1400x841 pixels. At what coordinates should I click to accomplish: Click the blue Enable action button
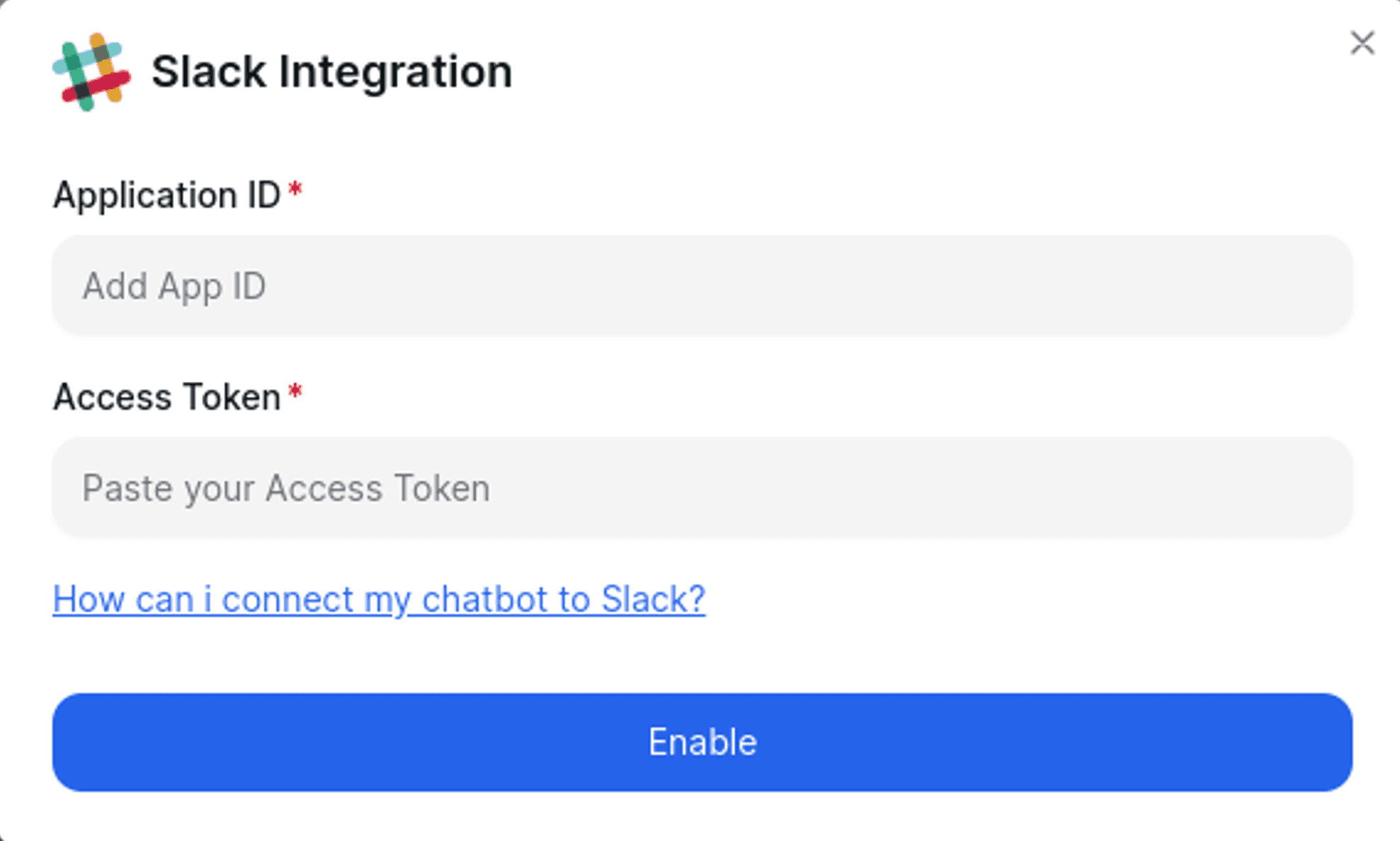tap(700, 742)
